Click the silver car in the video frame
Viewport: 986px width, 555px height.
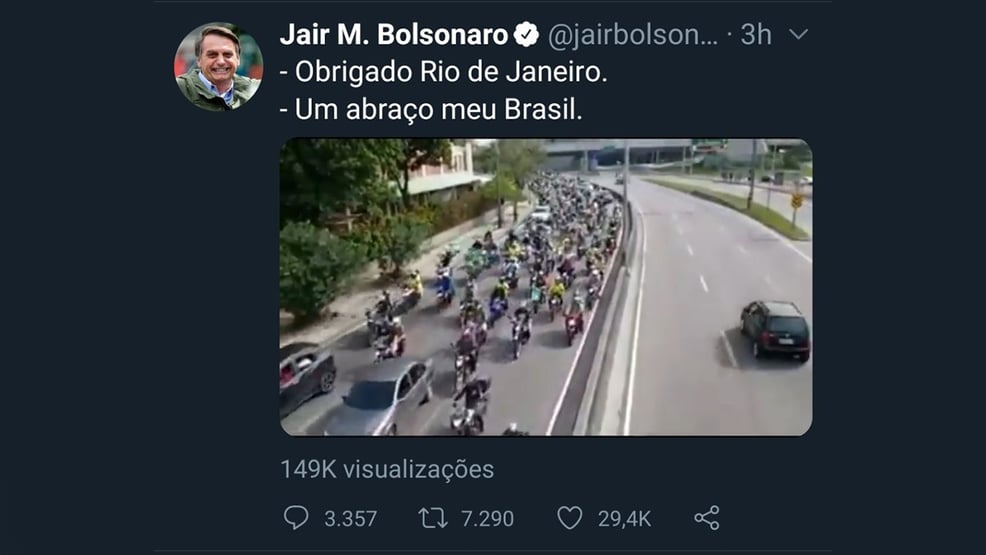point(379,397)
